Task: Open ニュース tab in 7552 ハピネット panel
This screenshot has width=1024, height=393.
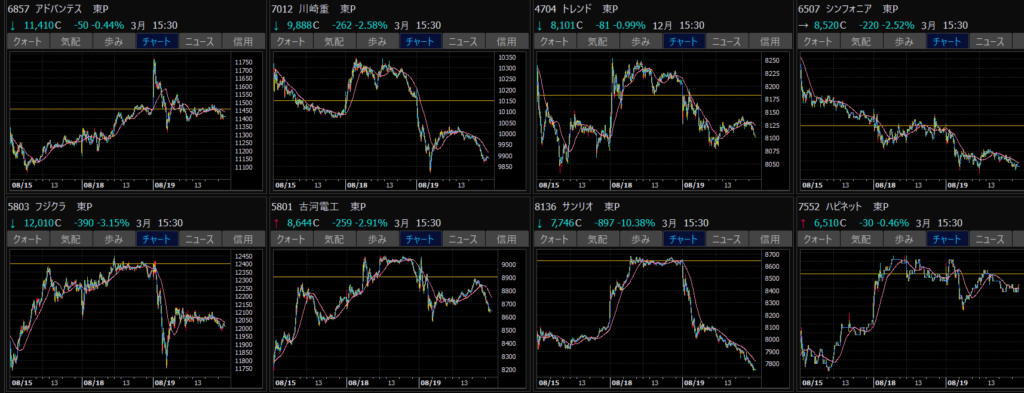Action: click(x=991, y=239)
